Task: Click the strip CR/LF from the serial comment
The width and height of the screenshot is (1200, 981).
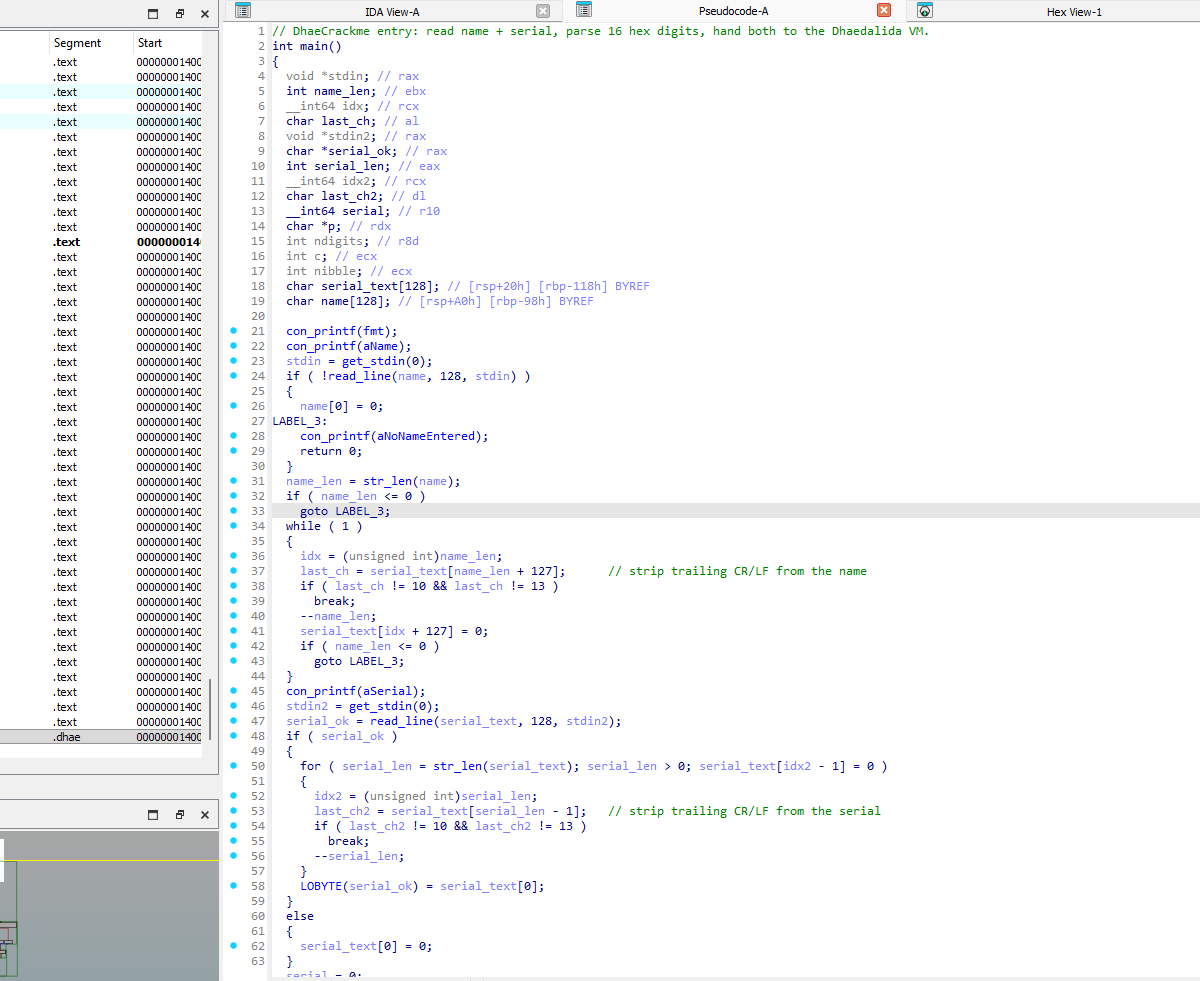Action: (x=744, y=811)
